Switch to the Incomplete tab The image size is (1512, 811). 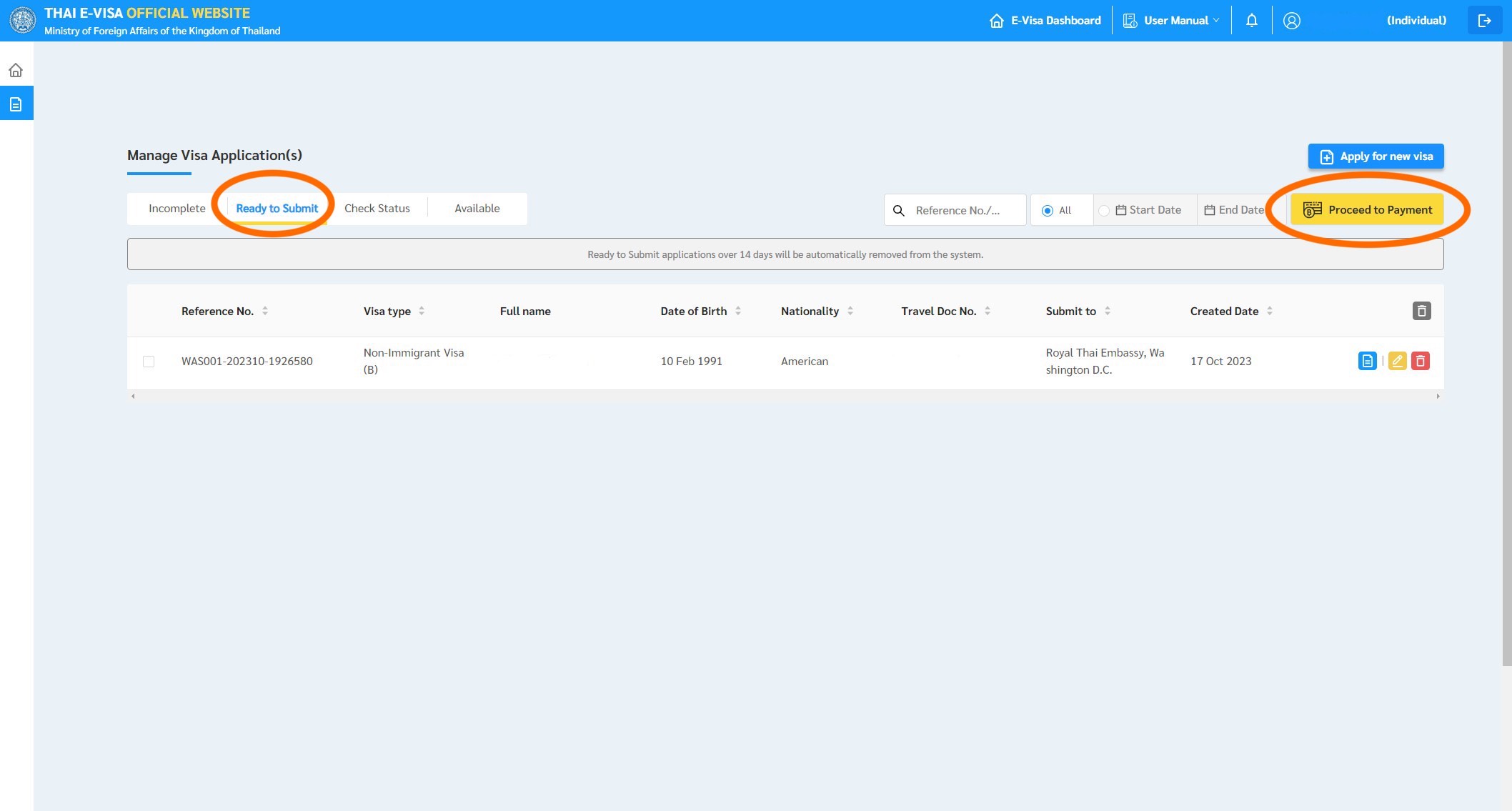point(175,208)
